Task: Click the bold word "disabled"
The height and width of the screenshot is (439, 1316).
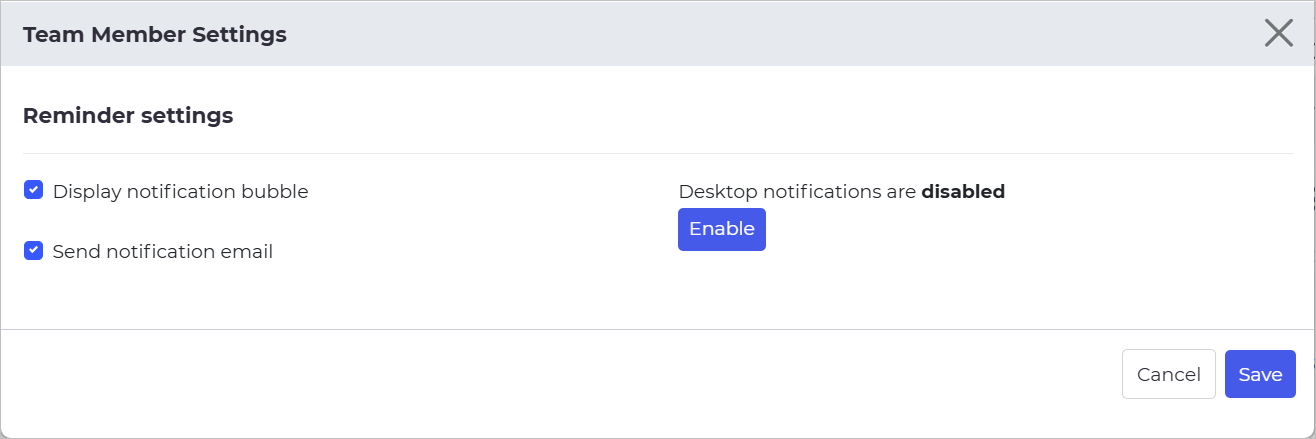Action: coord(963,191)
